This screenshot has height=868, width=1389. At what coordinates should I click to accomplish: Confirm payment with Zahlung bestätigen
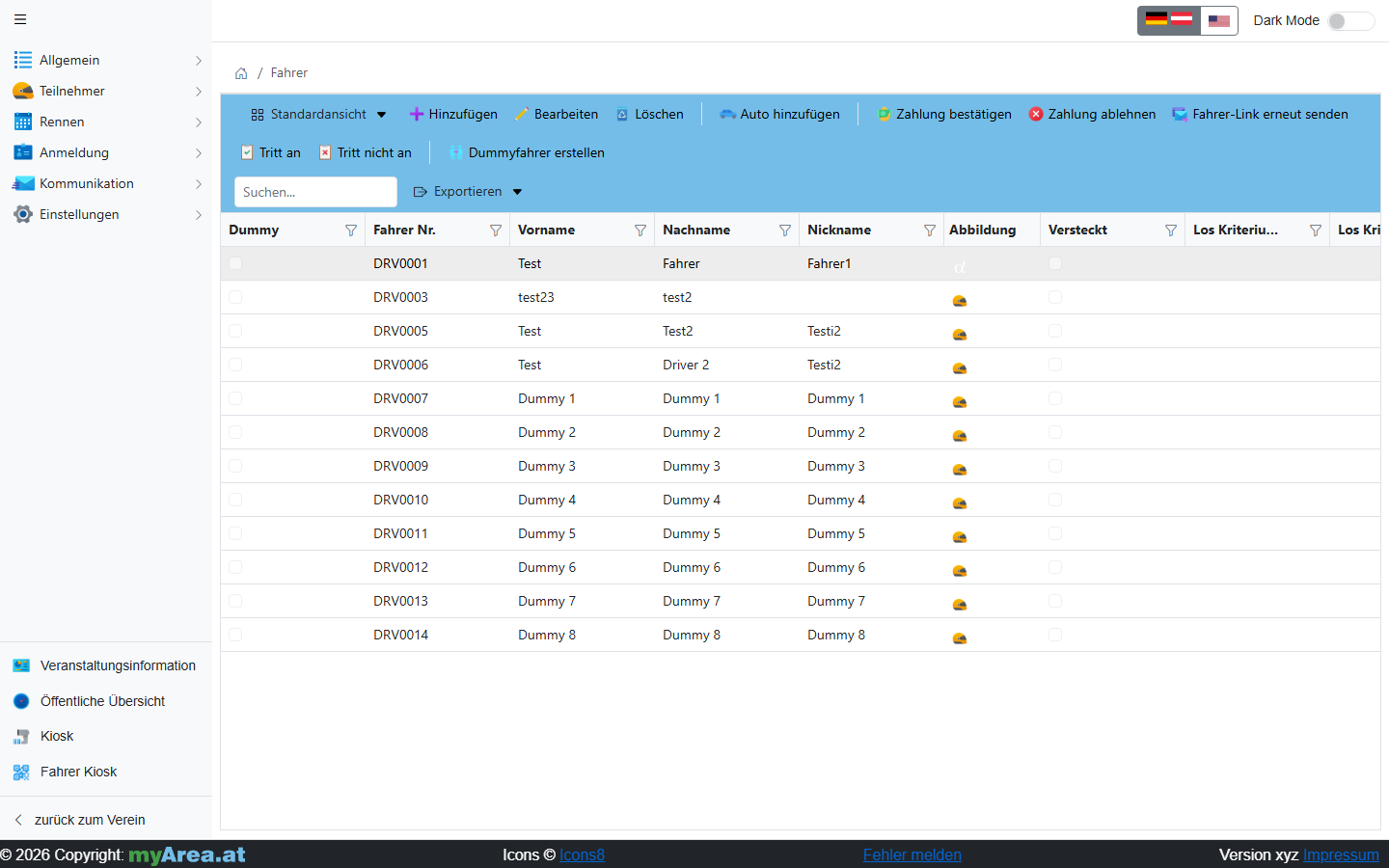[x=944, y=114]
